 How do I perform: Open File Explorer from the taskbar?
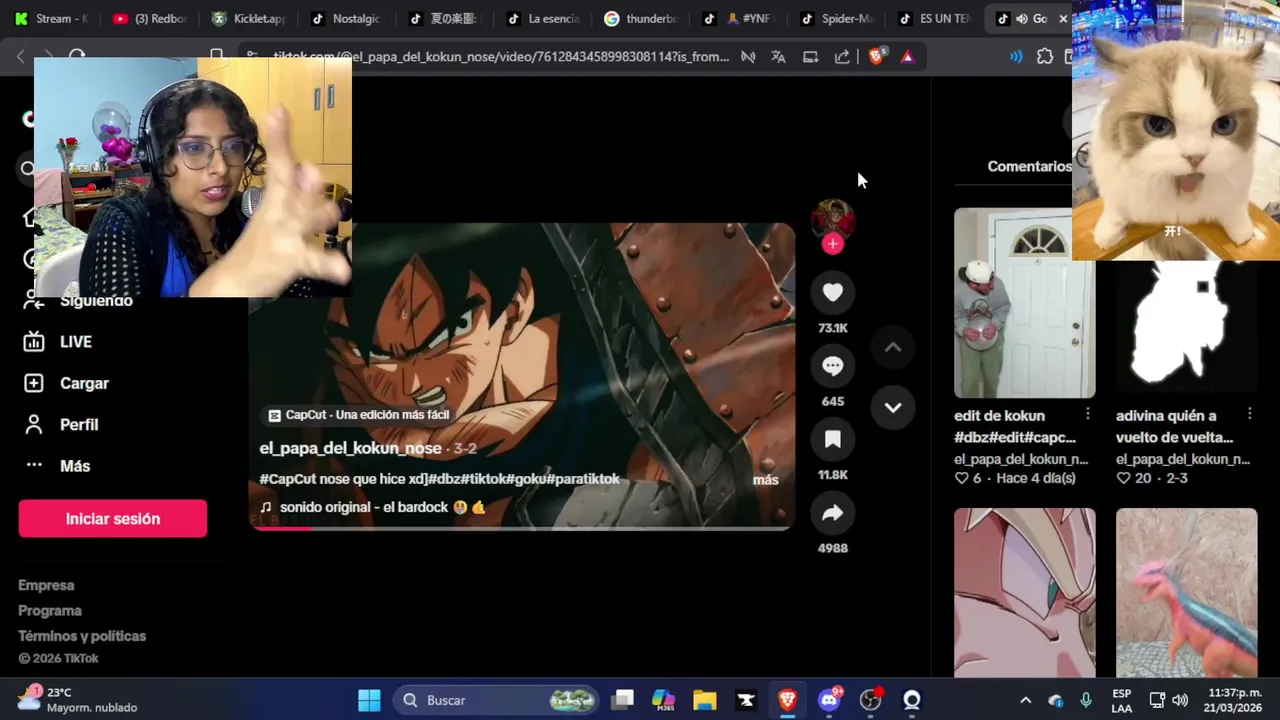pyautogui.click(x=705, y=700)
